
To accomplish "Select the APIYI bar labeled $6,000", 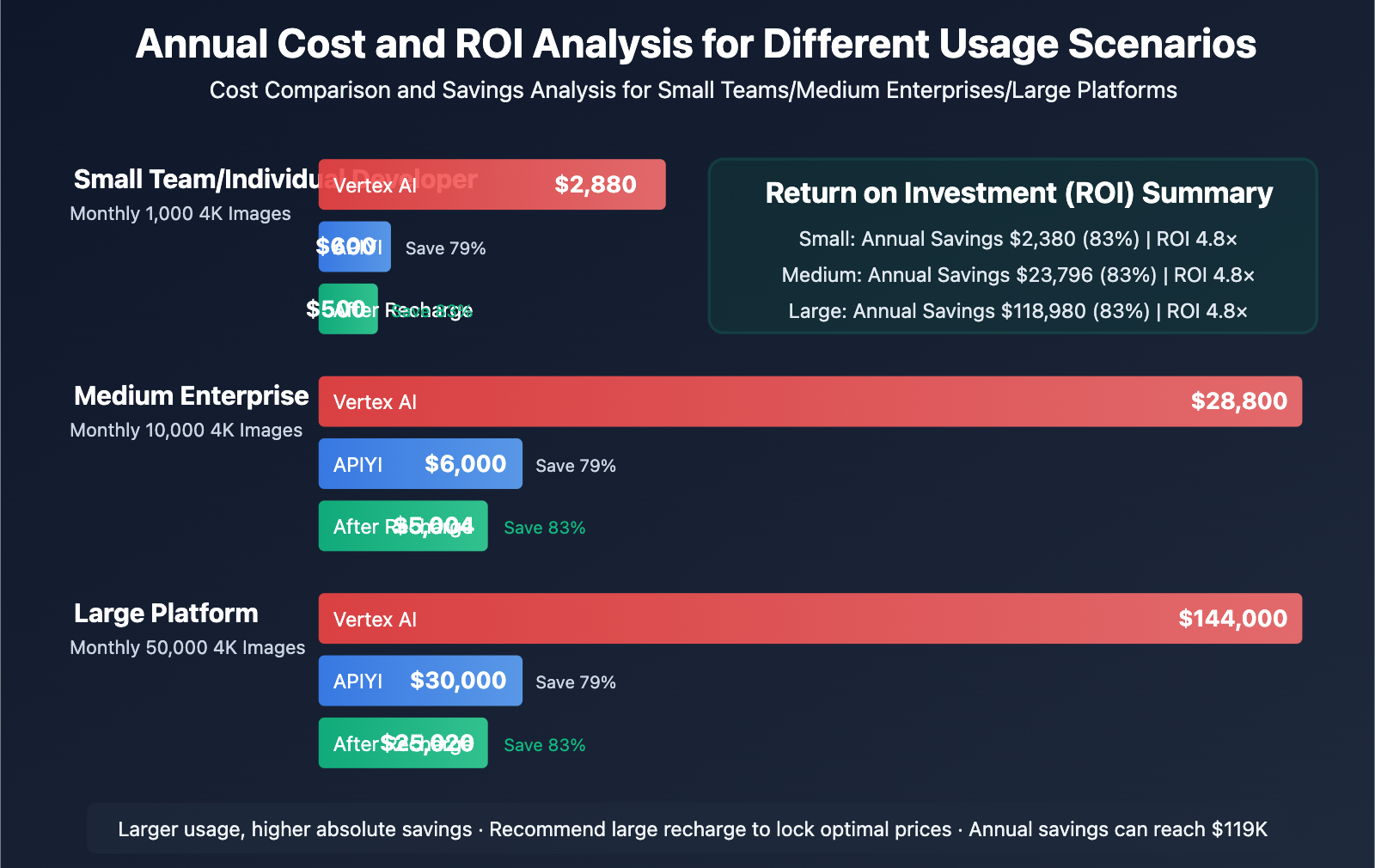I will point(419,463).
